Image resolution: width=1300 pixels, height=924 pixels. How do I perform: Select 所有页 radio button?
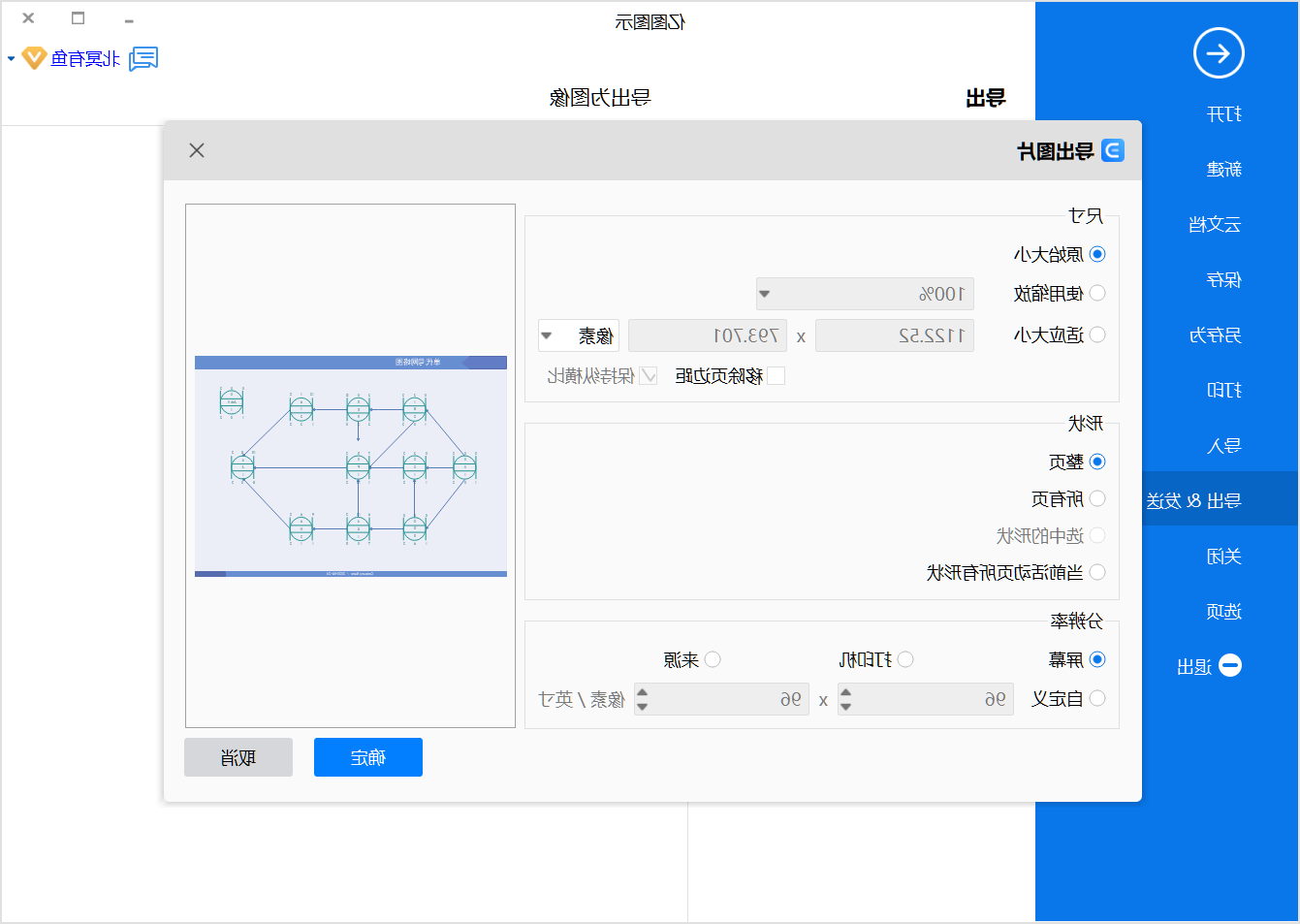tap(1097, 498)
